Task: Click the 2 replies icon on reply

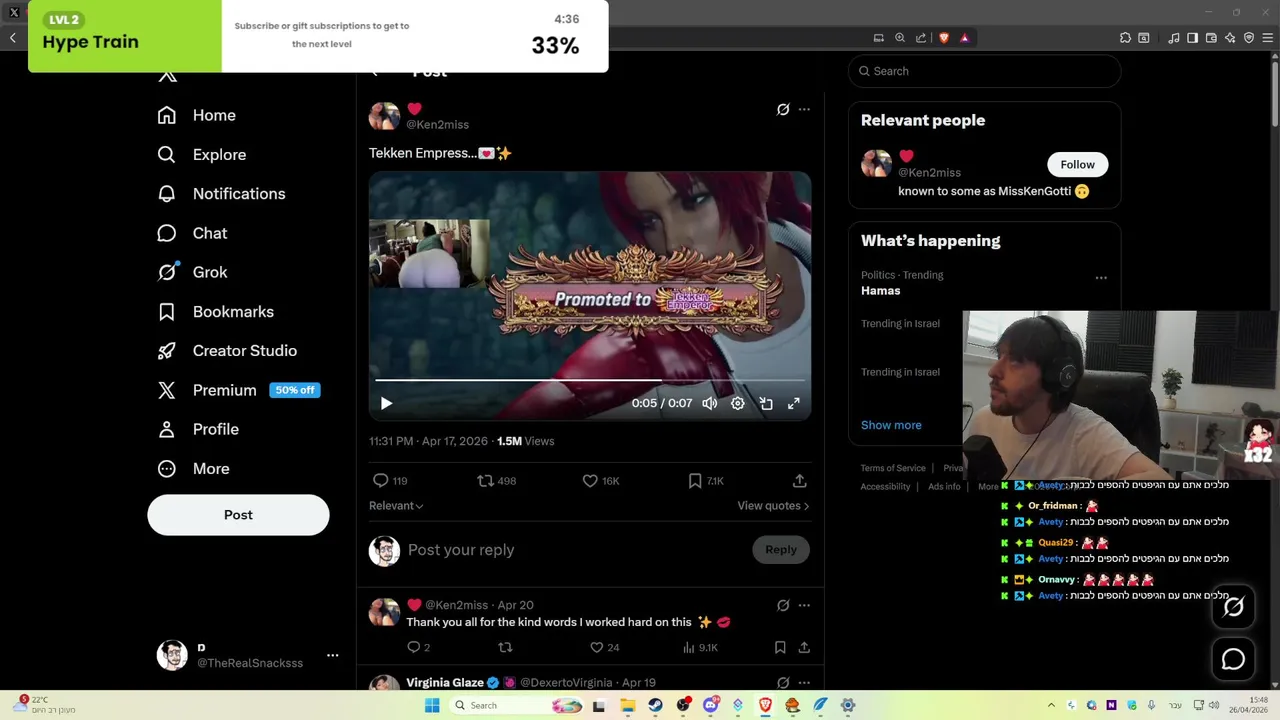Action: (x=413, y=647)
